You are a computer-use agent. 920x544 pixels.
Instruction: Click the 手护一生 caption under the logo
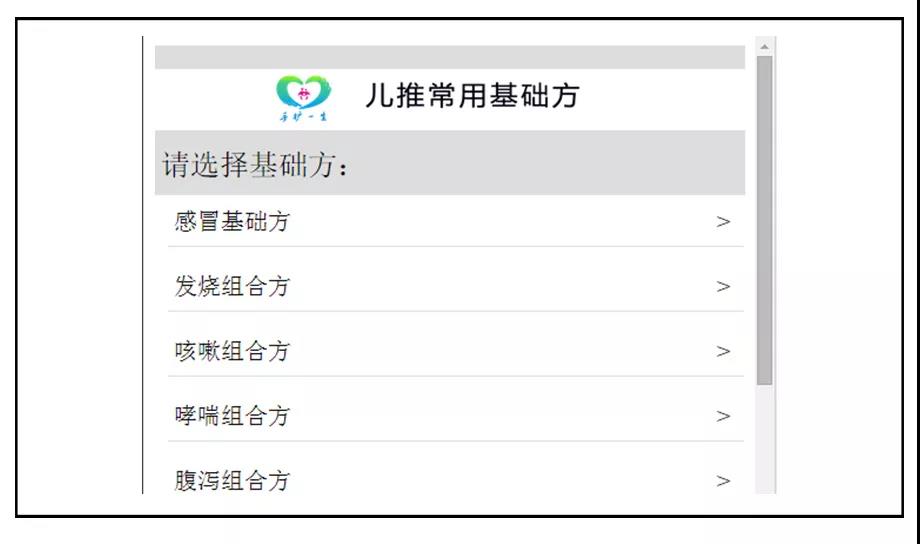click(x=303, y=117)
